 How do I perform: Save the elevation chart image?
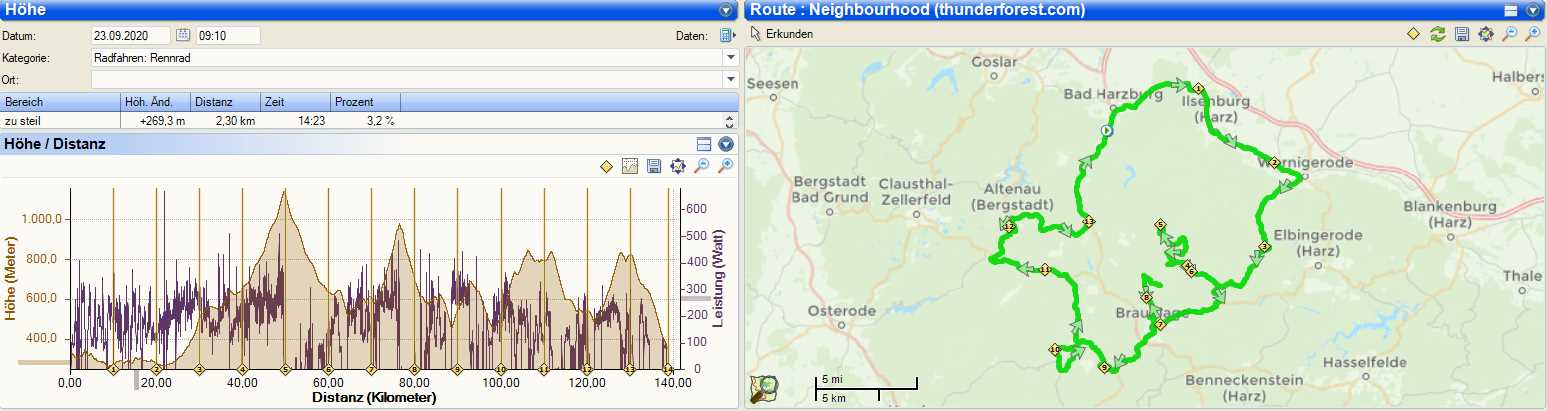[x=654, y=166]
